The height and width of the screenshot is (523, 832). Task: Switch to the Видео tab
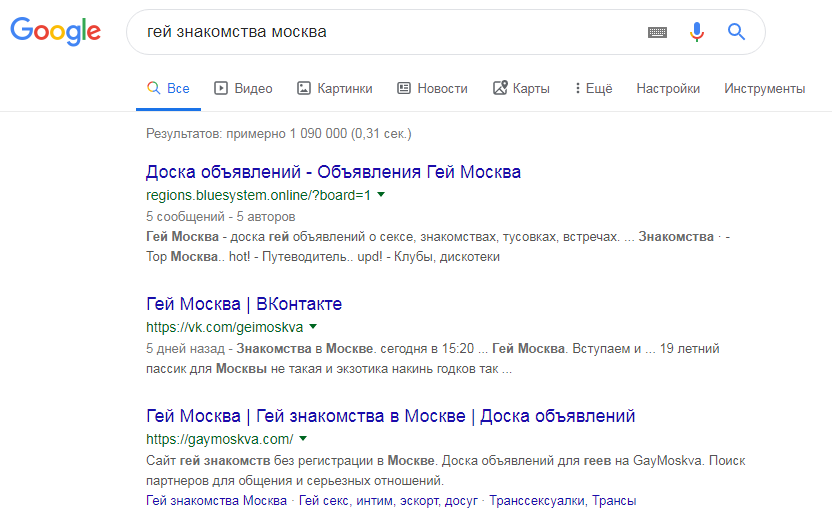[243, 88]
